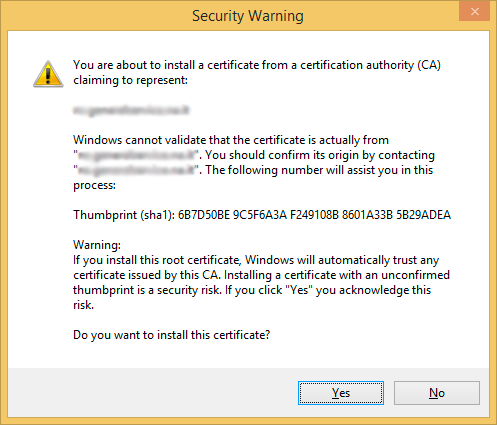The width and height of the screenshot is (497, 425).
Task: Click blurred name before 'You should confirm'
Action: pyautogui.click(x=136, y=155)
